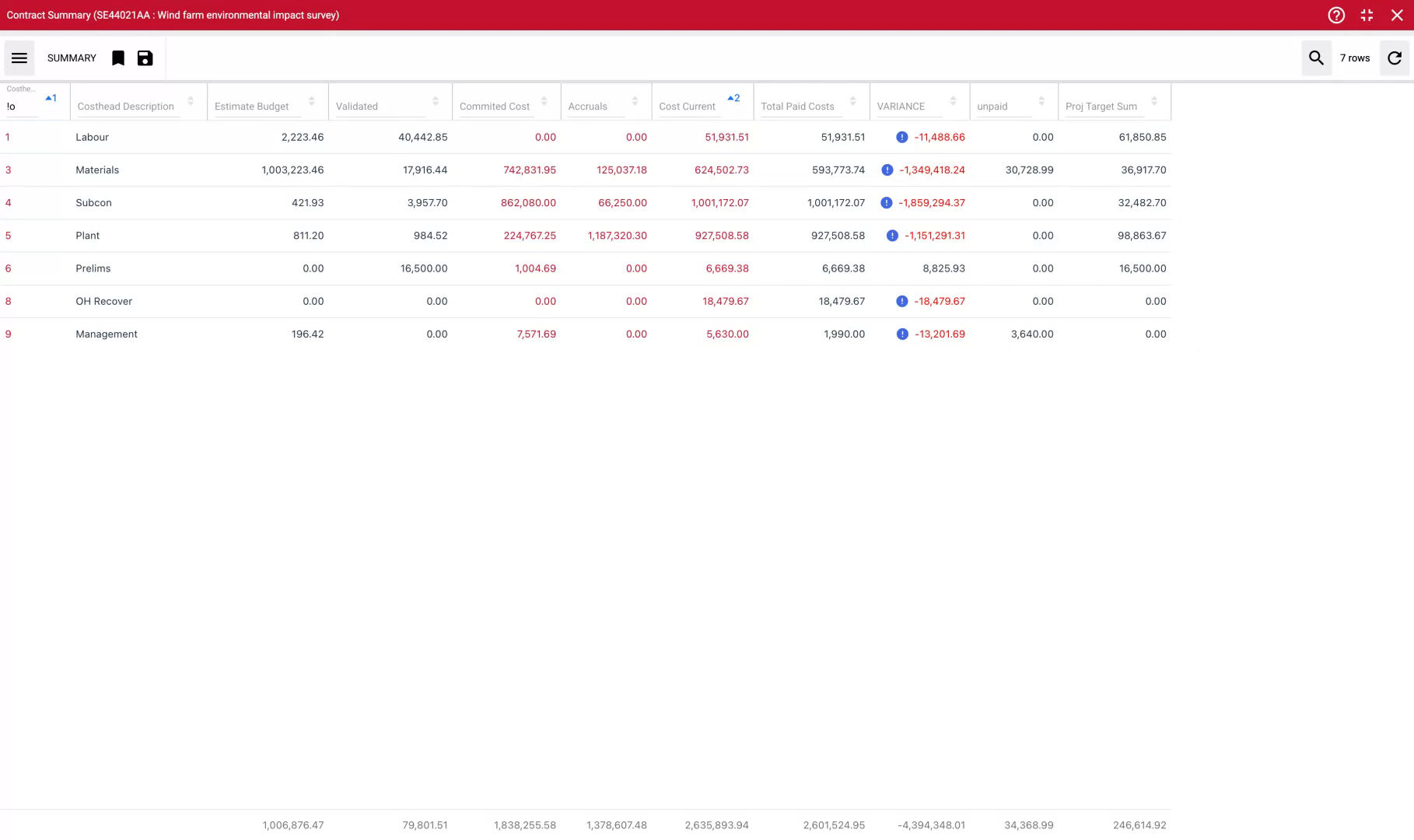
Task: Toggle sorting on the Costhead Description column
Action: coord(191,101)
